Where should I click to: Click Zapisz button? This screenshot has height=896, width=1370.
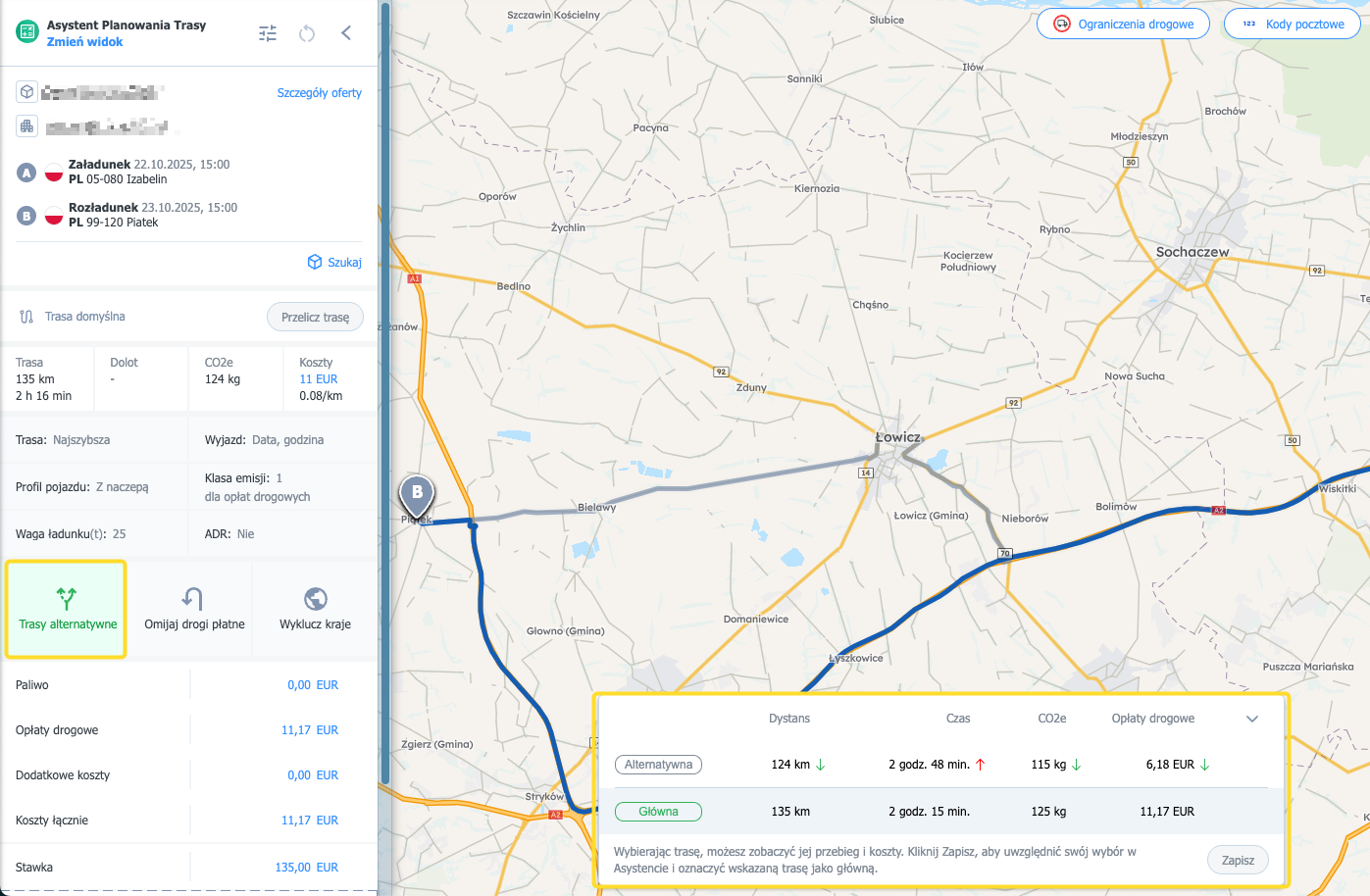[x=1238, y=861]
